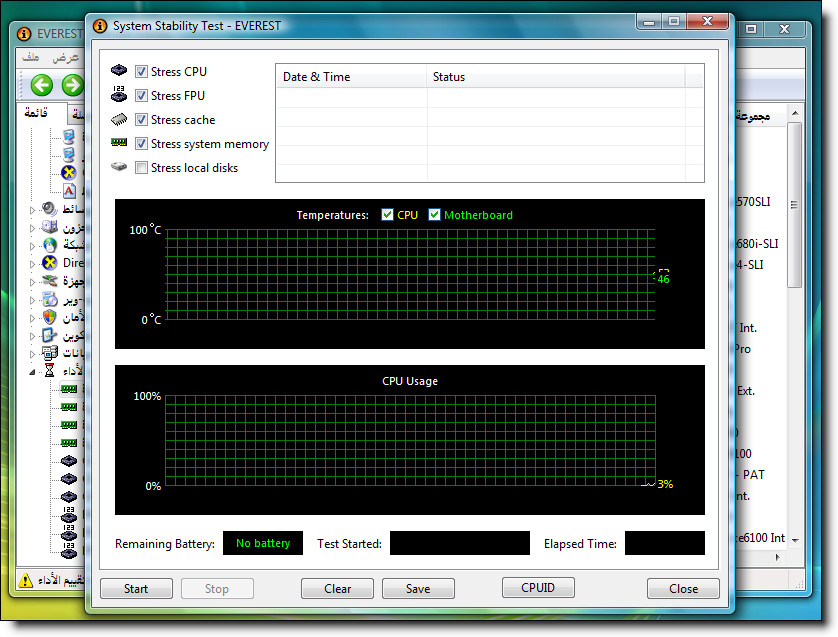
Task: Expand the tree node with the database icon
Action: 32,354
